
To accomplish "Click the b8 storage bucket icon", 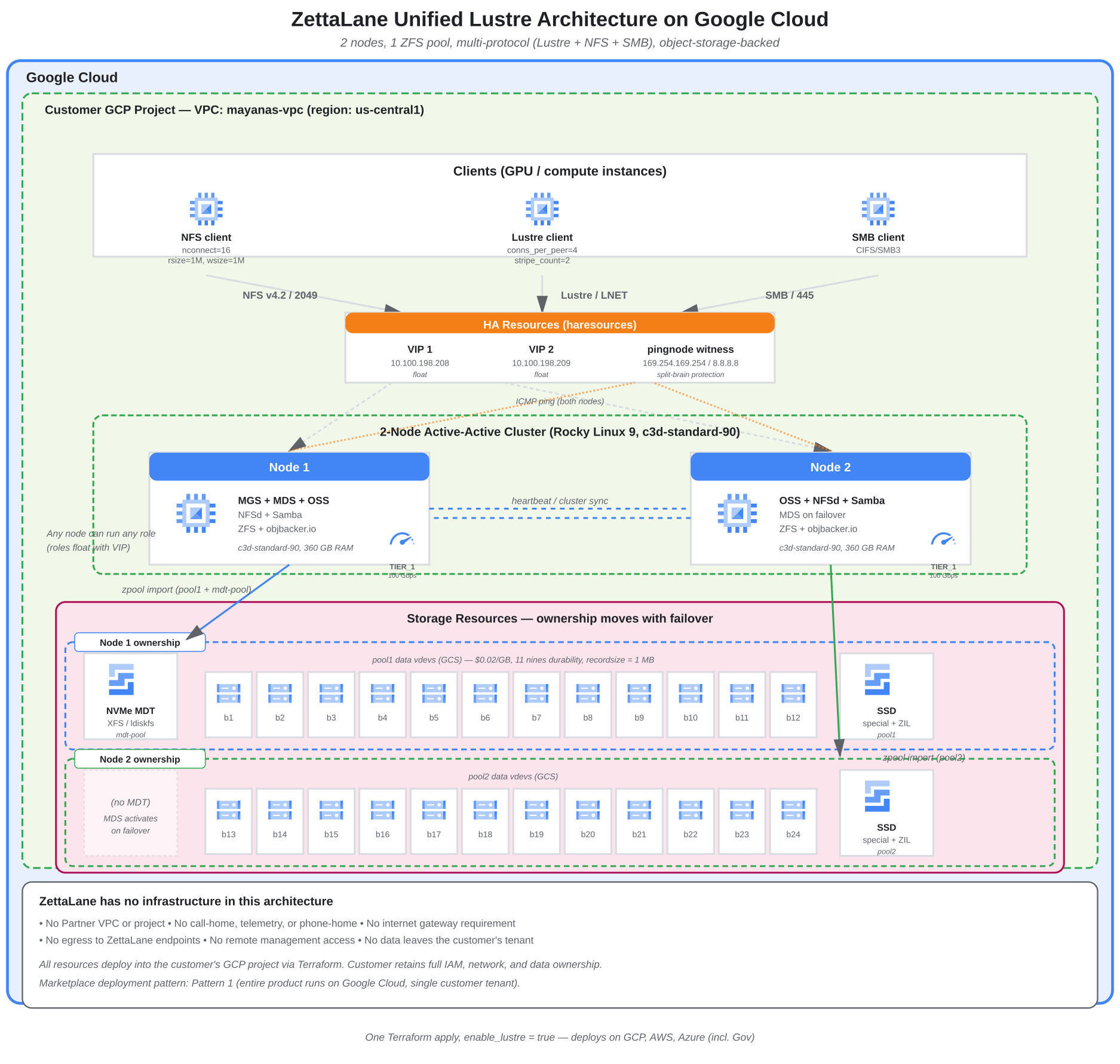I will (x=588, y=693).
